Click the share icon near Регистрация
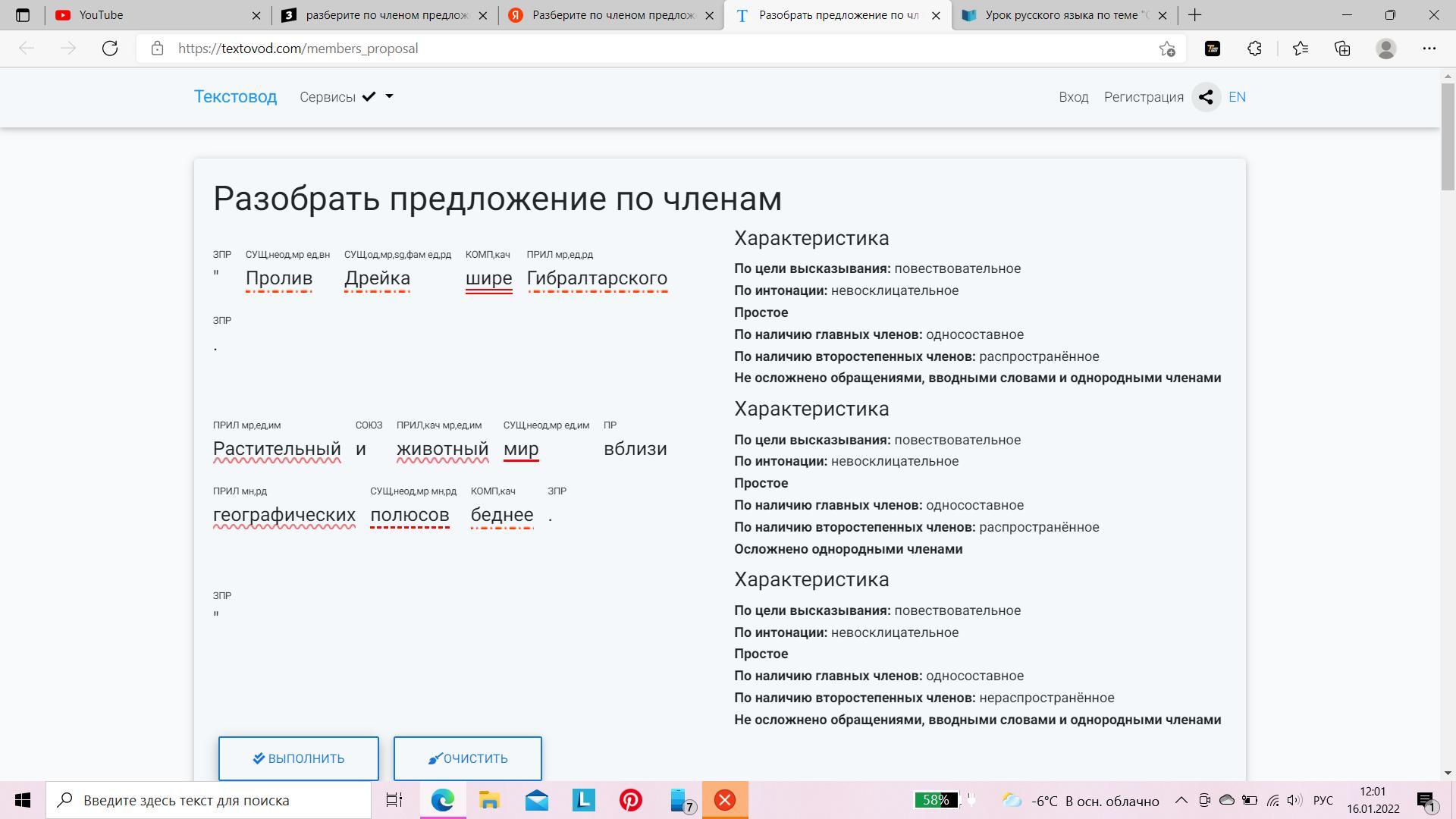1456x819 pixels. (1206, 97)
